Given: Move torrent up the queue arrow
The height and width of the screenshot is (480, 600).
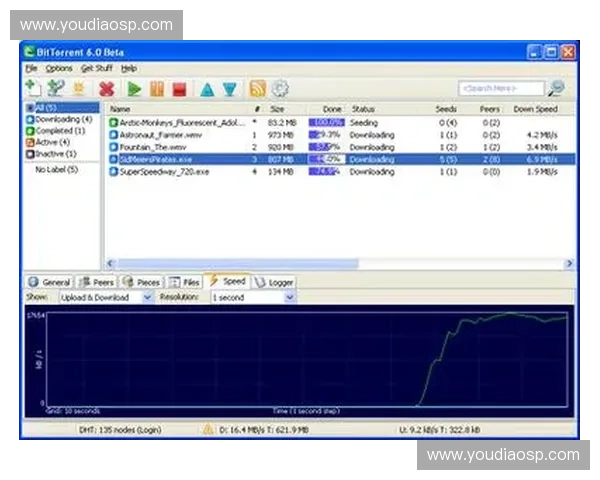Looking at the screenshot, I should pos(207,90).
